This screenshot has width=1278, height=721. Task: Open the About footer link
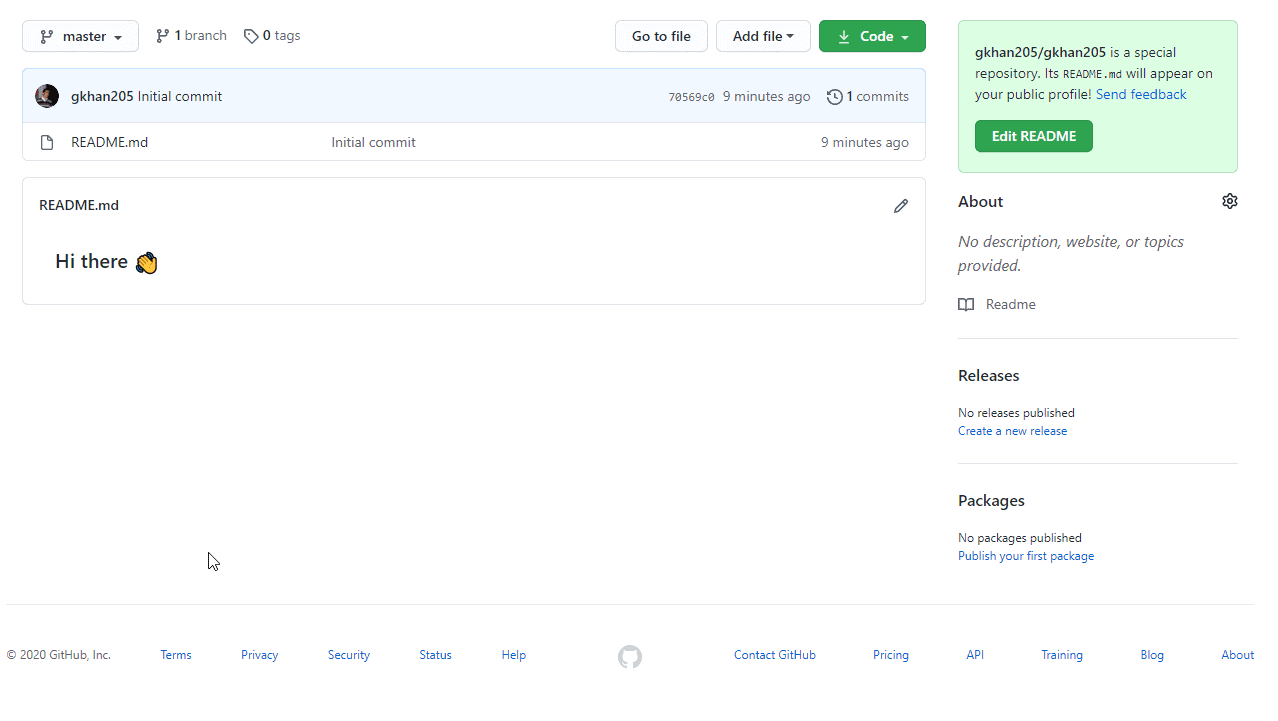pyautogui.click(x=1237, y=655)
